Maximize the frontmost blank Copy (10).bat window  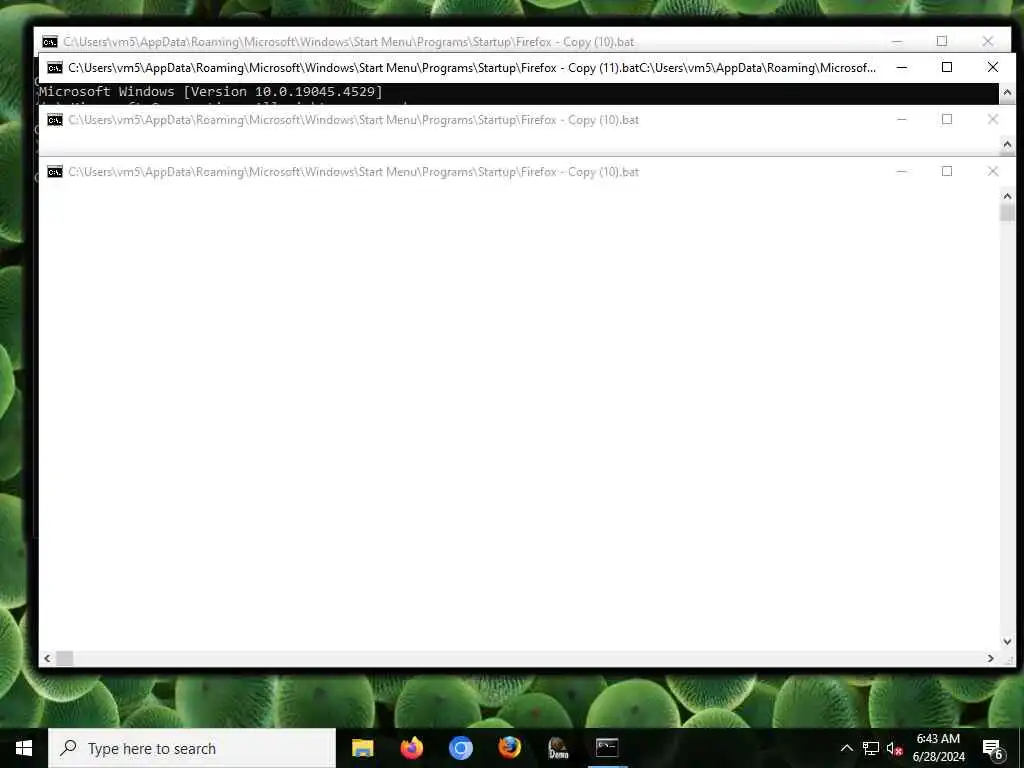pos(947,171)
